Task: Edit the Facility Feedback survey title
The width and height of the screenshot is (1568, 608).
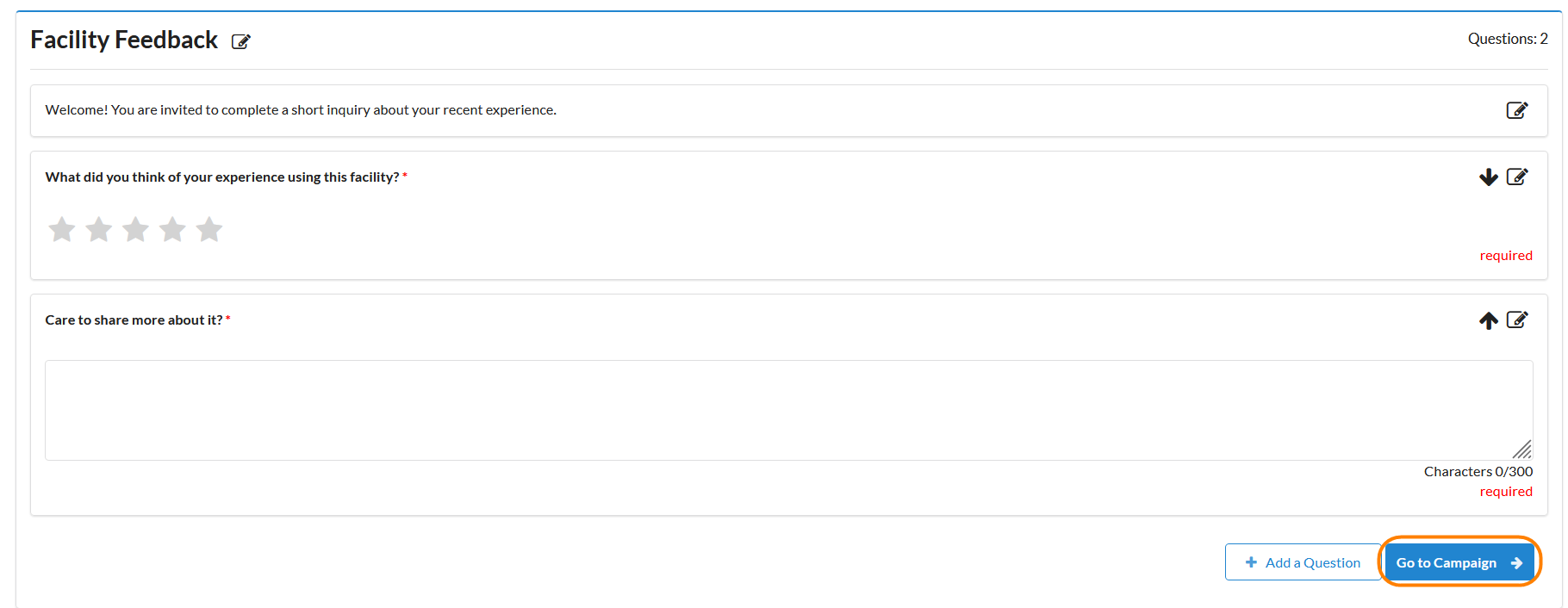Action: click(241, 41)
